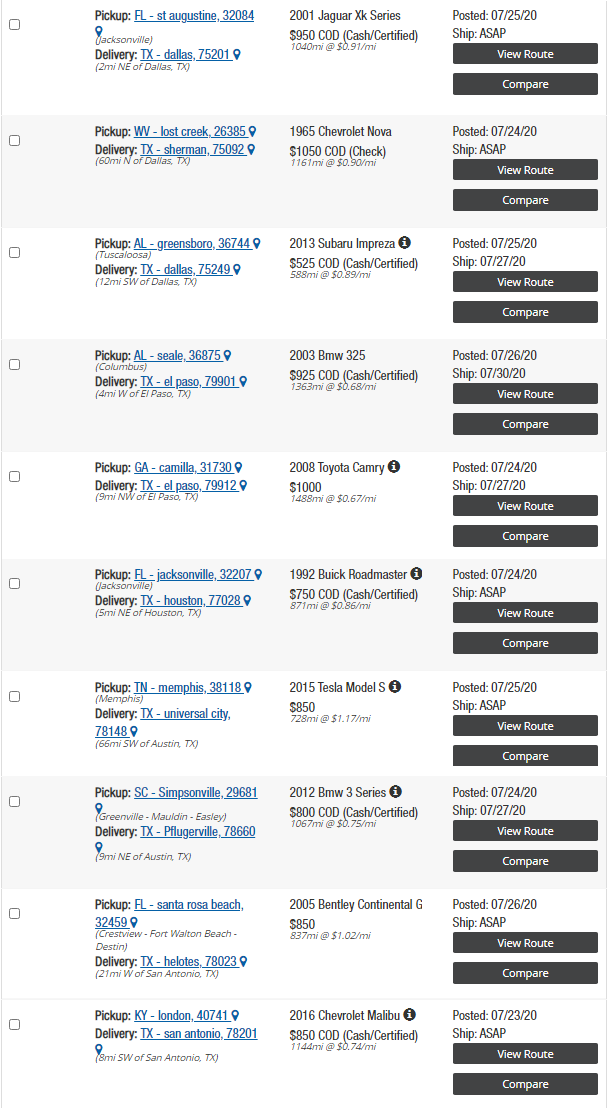Viewport: 610px width, 1115px height.
Task: Open pickup link AL - greensboro, 36744
Action: pyautogui.click(x=192, y=244)
